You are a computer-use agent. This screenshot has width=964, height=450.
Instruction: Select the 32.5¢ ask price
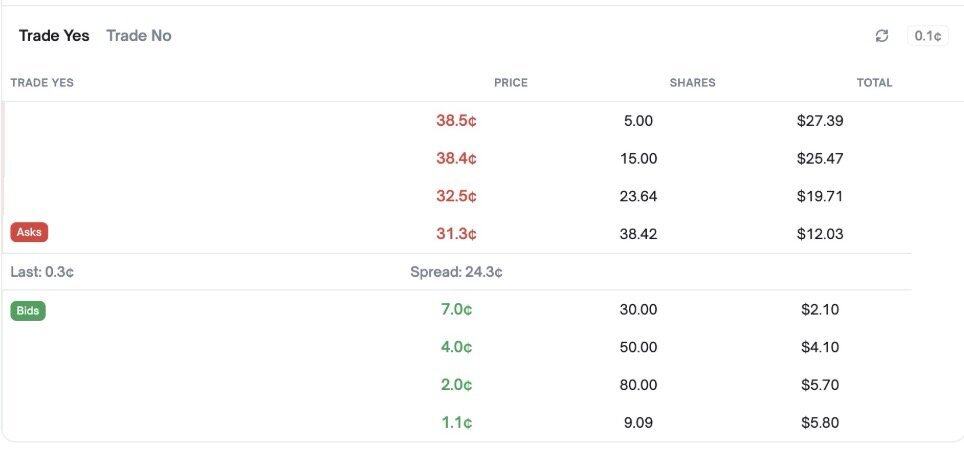[x=456, y=196]
